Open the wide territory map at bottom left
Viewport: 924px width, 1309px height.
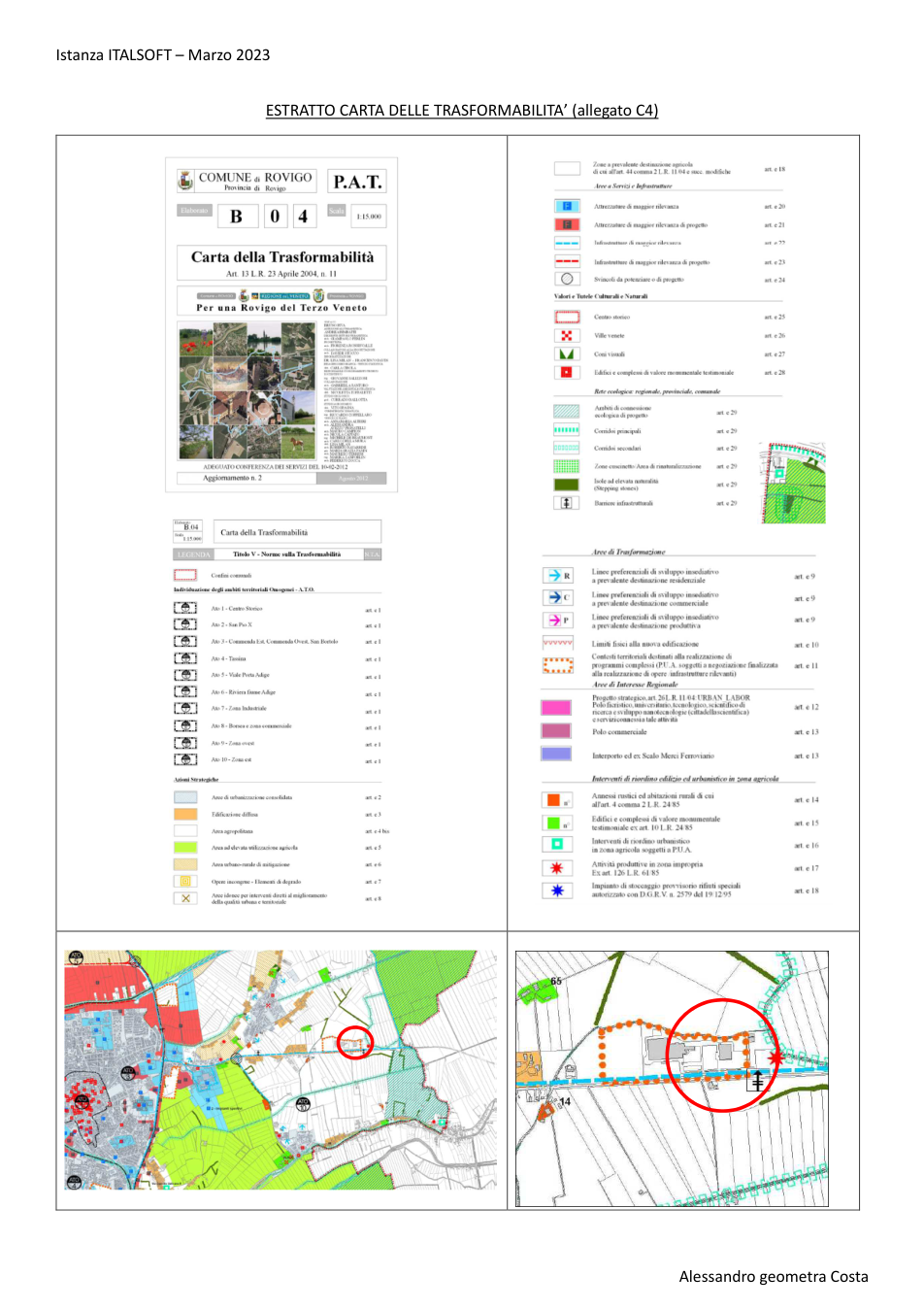point(281,1070)
